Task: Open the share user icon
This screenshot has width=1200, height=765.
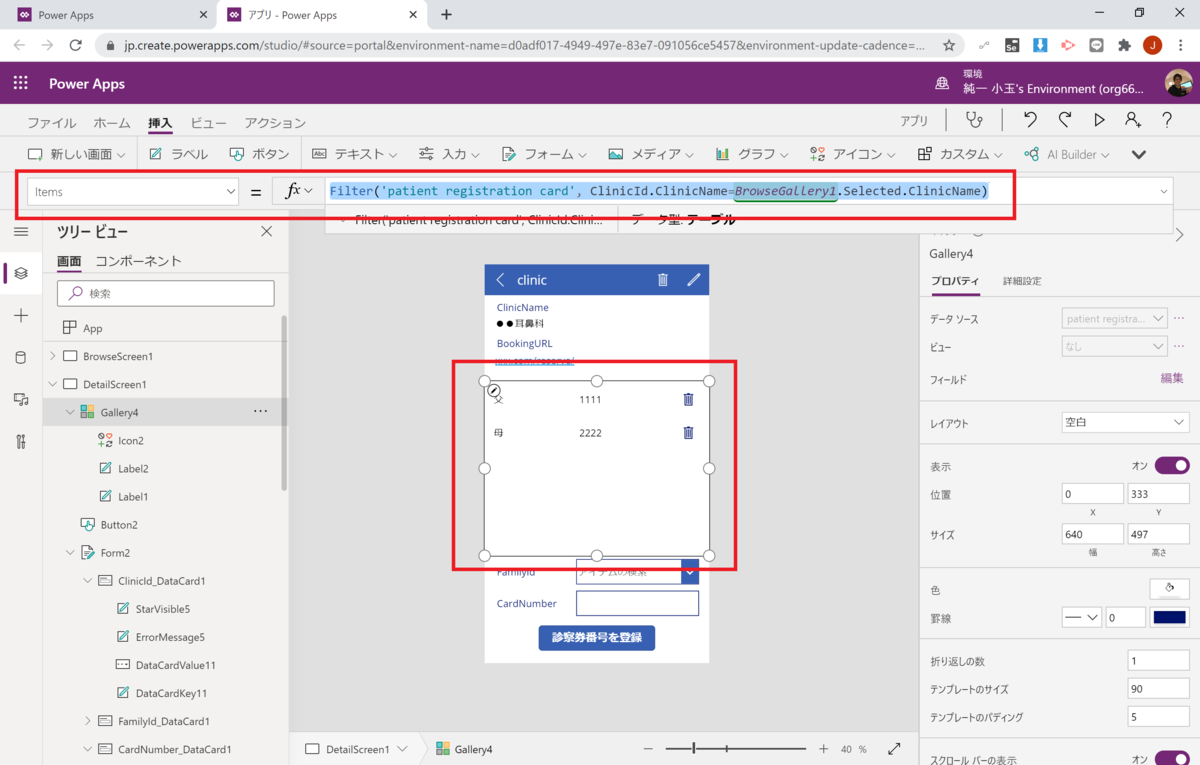Action: click(x=1133, y=120)
